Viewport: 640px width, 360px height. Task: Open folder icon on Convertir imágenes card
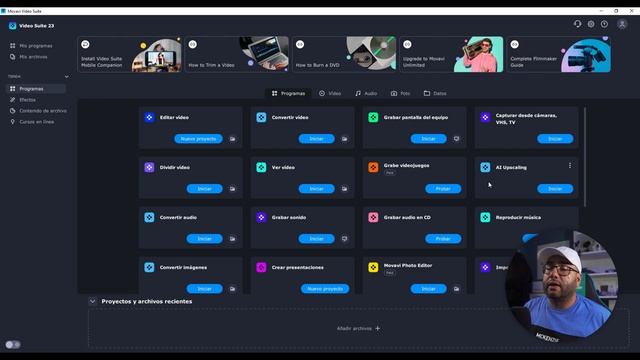pyautogui.click(x=232, y=289)
